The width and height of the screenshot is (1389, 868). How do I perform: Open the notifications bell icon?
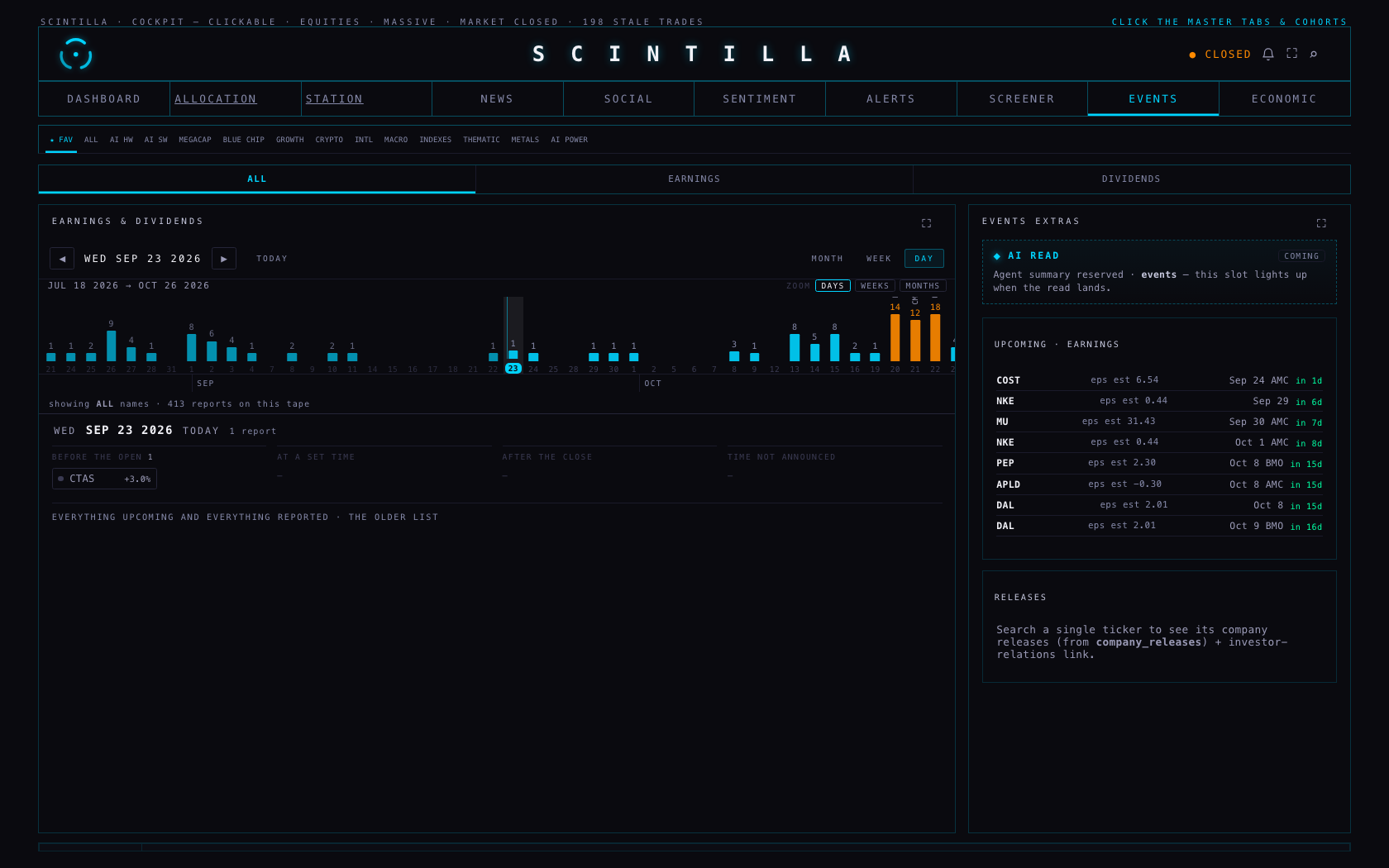pos(1268,54)
